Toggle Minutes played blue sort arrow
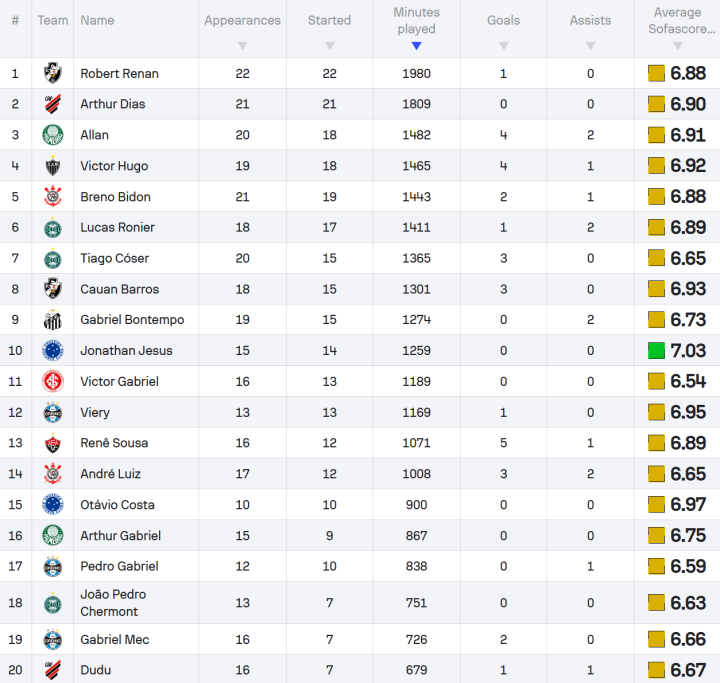The image size is (720, 683). click(x=416, y=46)
